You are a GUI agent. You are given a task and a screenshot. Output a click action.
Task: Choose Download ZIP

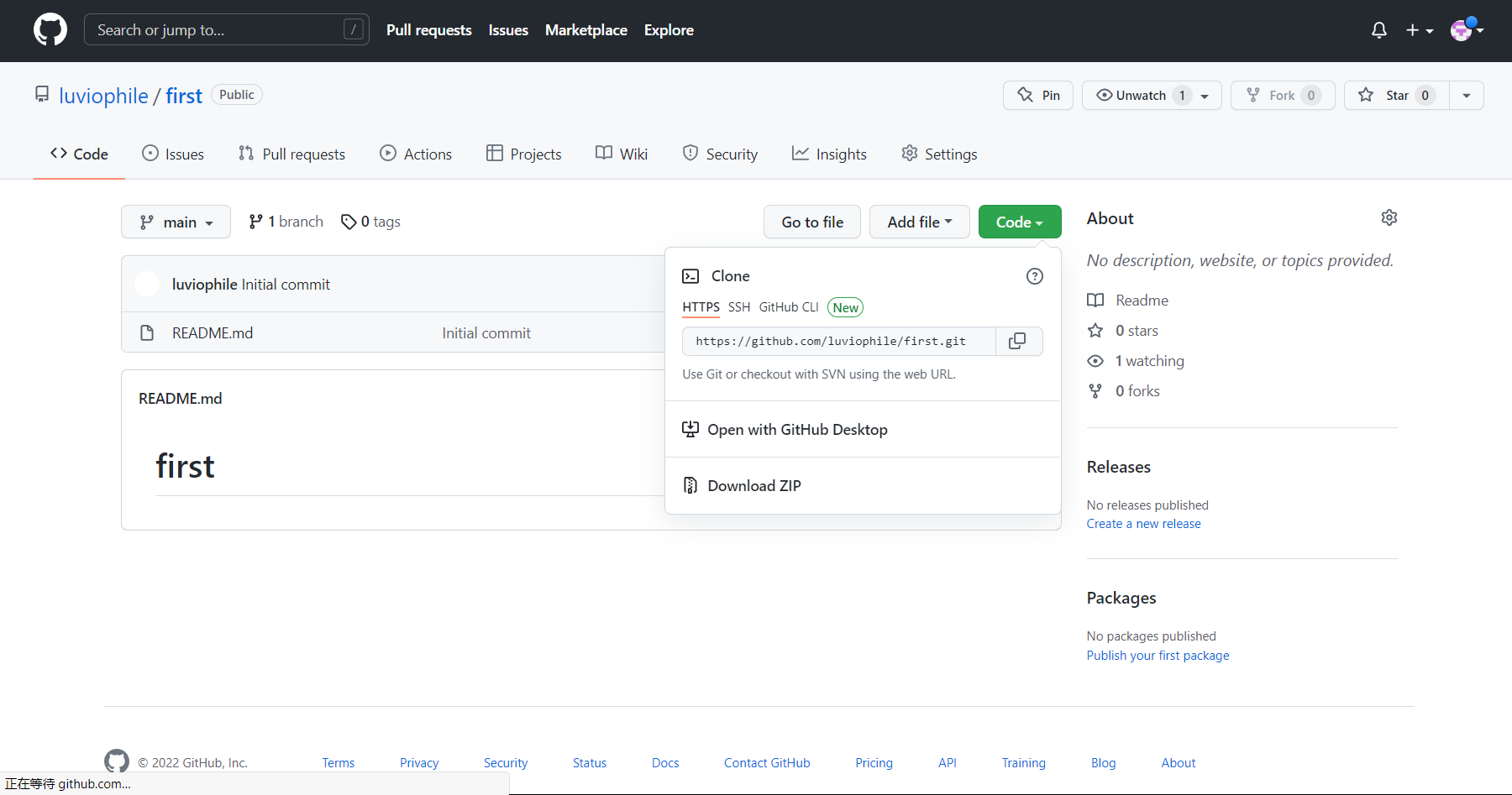pos(863,485)
